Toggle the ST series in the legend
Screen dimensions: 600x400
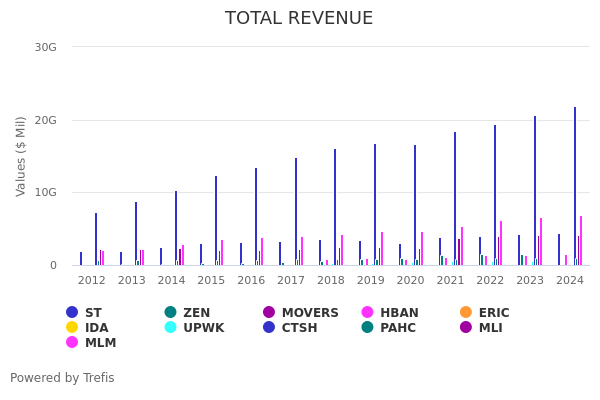72,313
